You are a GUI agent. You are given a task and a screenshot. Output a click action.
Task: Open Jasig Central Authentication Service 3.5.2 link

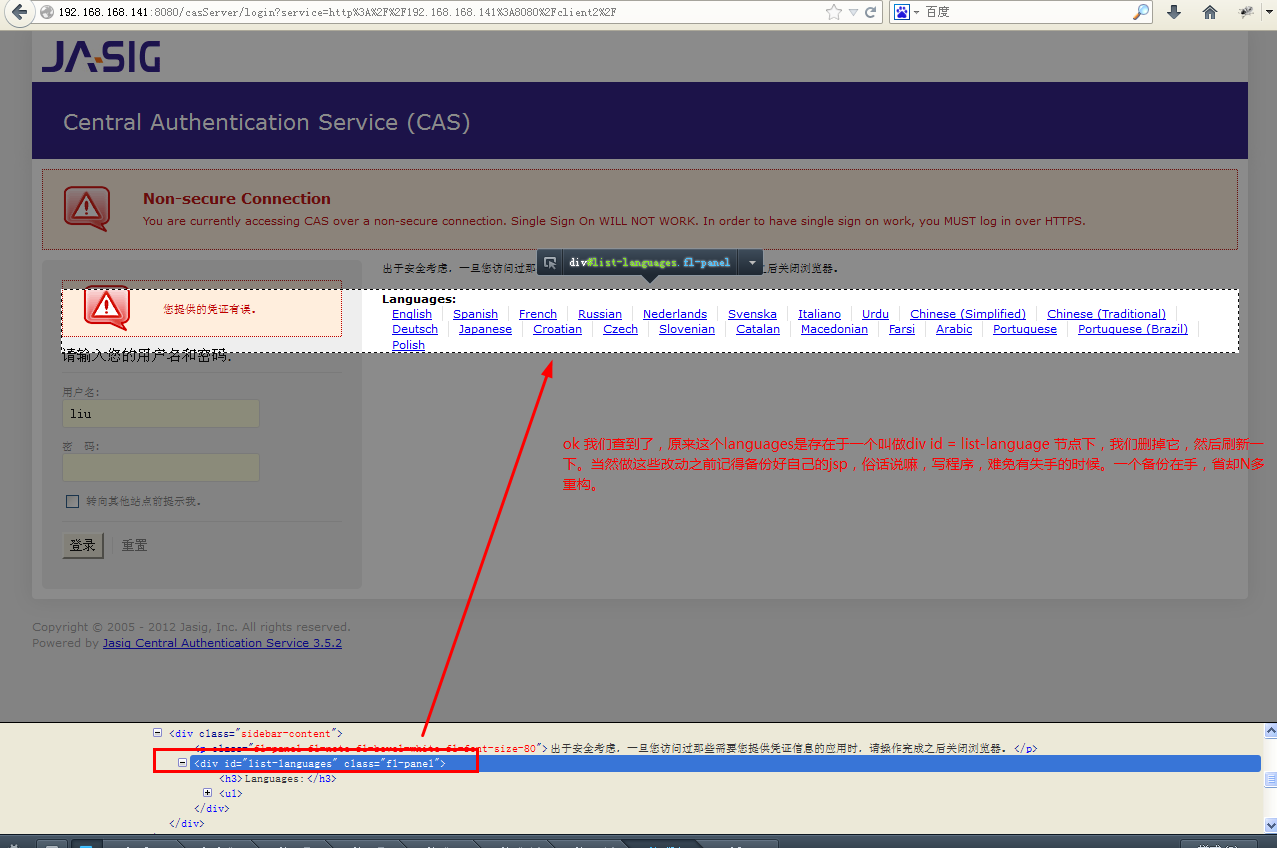(x=222, y=643)
